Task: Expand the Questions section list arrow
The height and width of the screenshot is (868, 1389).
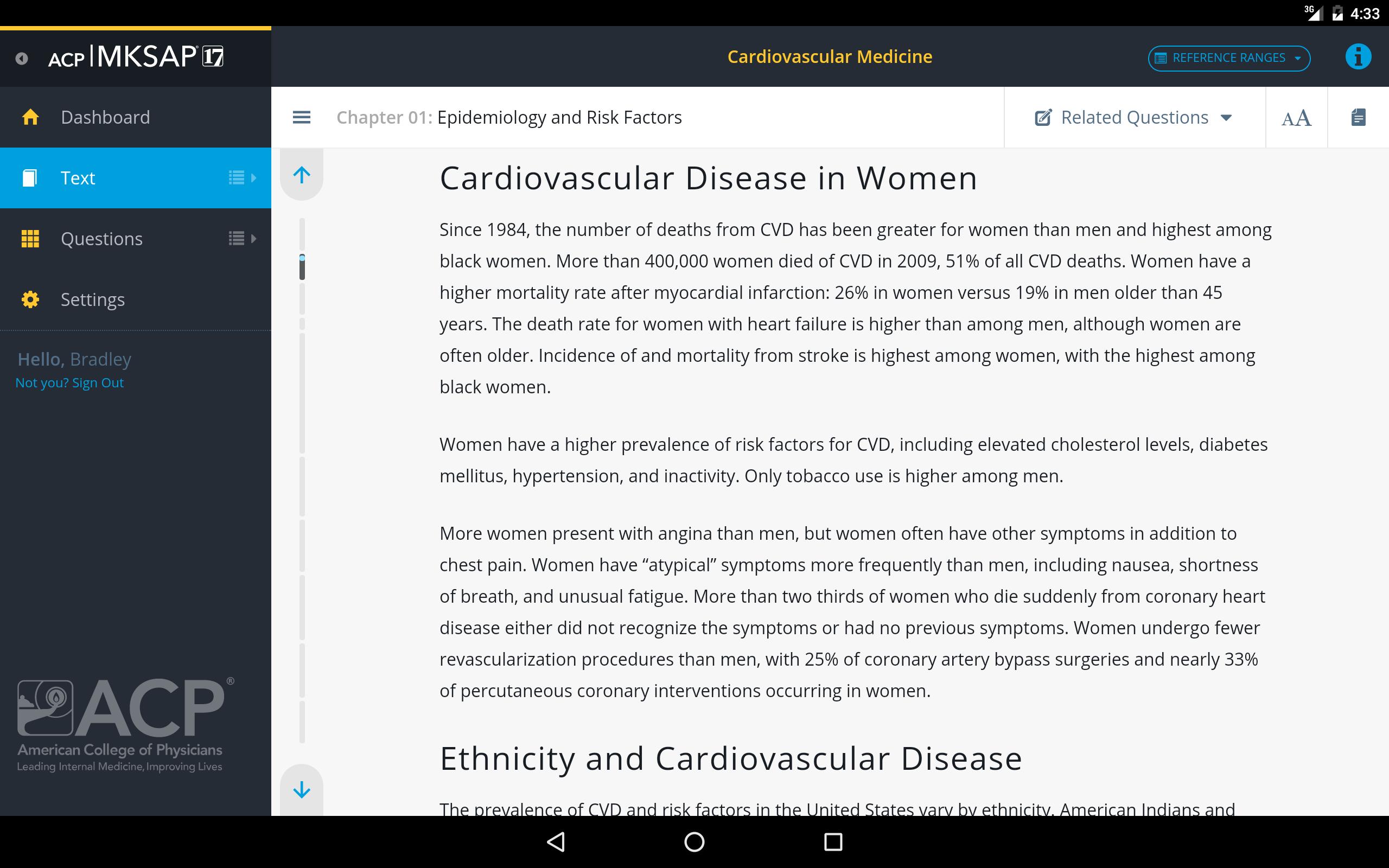Action: (242, 238)
